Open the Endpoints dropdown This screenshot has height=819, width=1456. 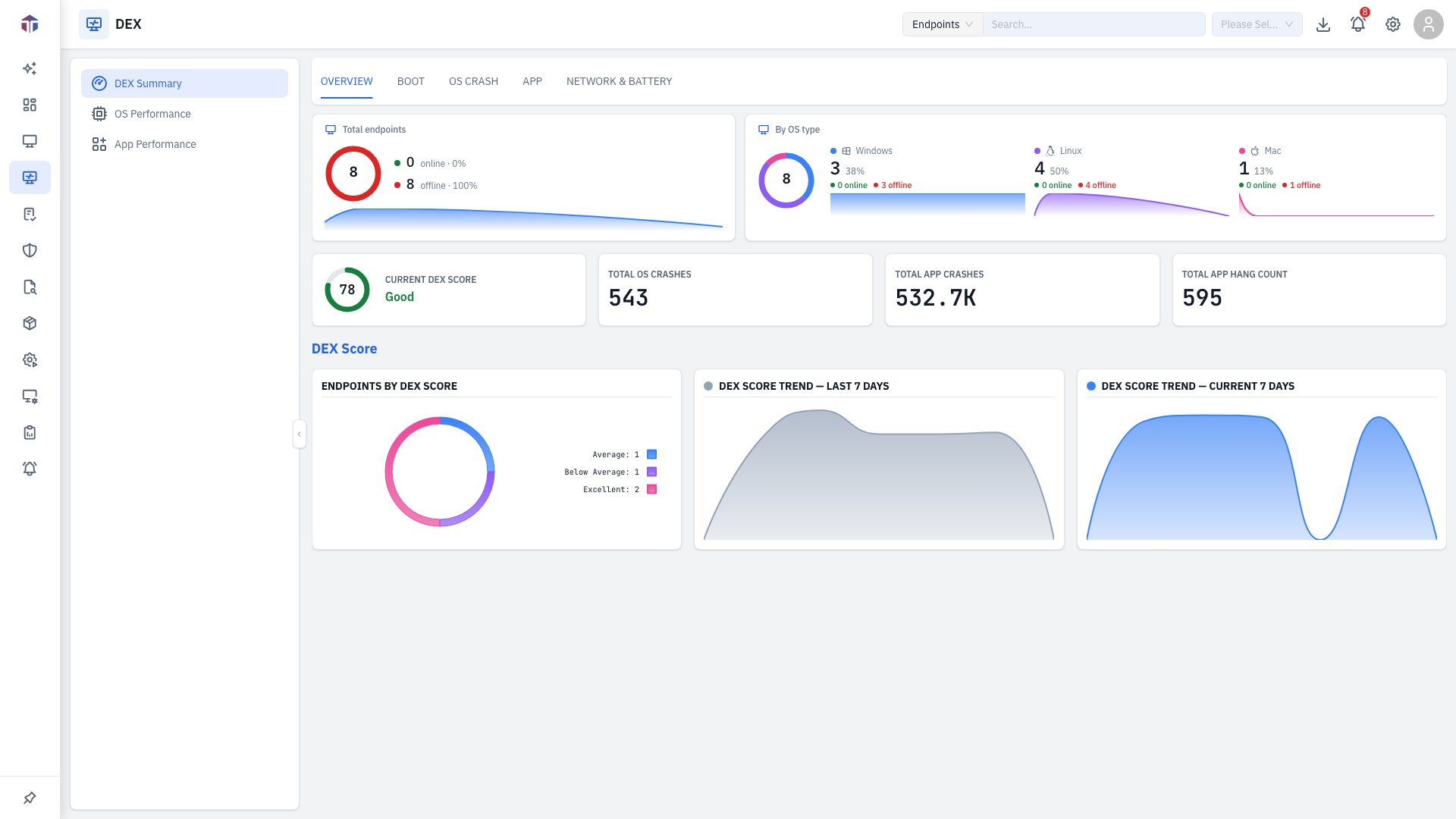click(943, 24)
